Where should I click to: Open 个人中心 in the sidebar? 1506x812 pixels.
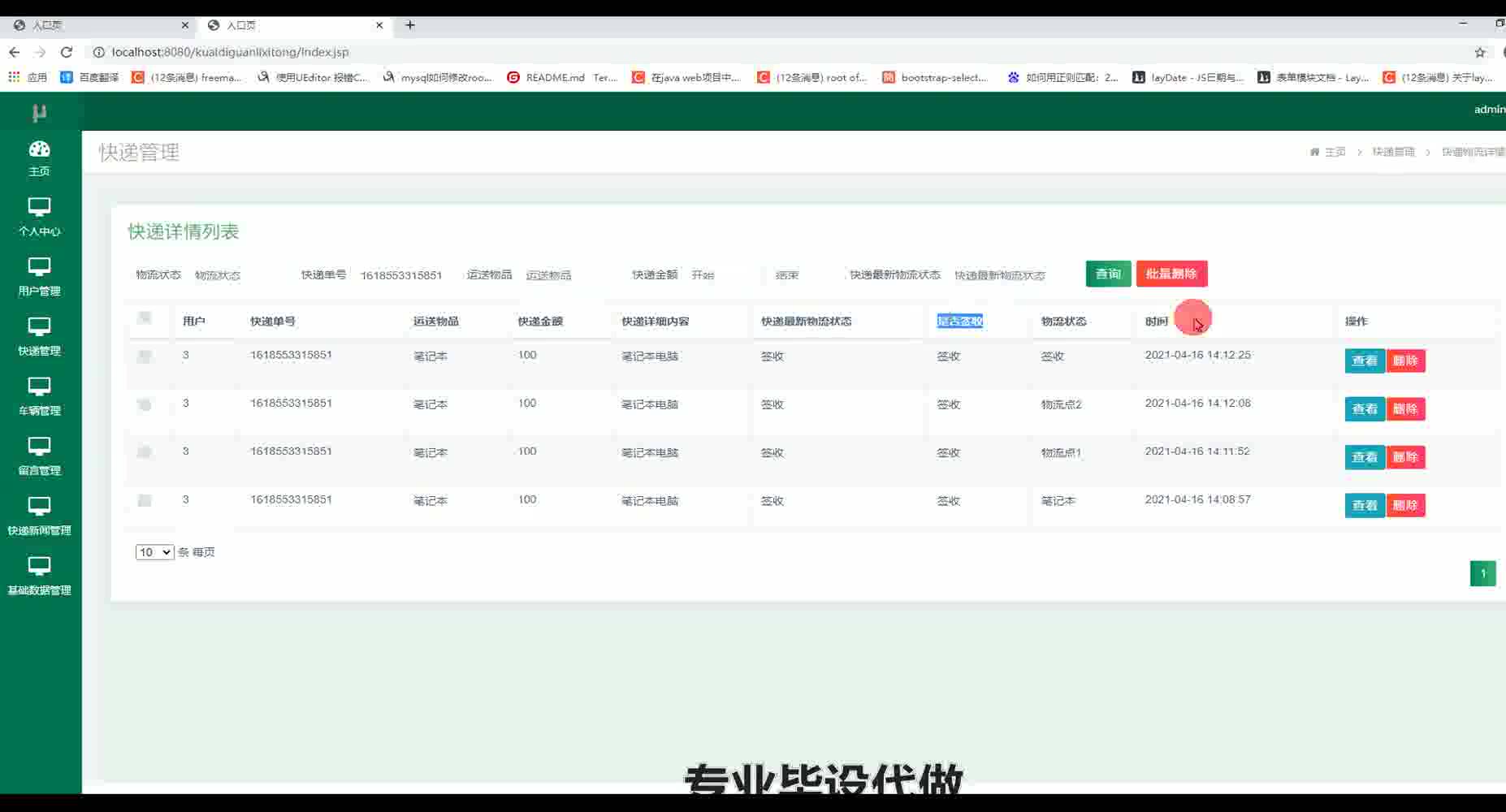click(x=39, y=217)
